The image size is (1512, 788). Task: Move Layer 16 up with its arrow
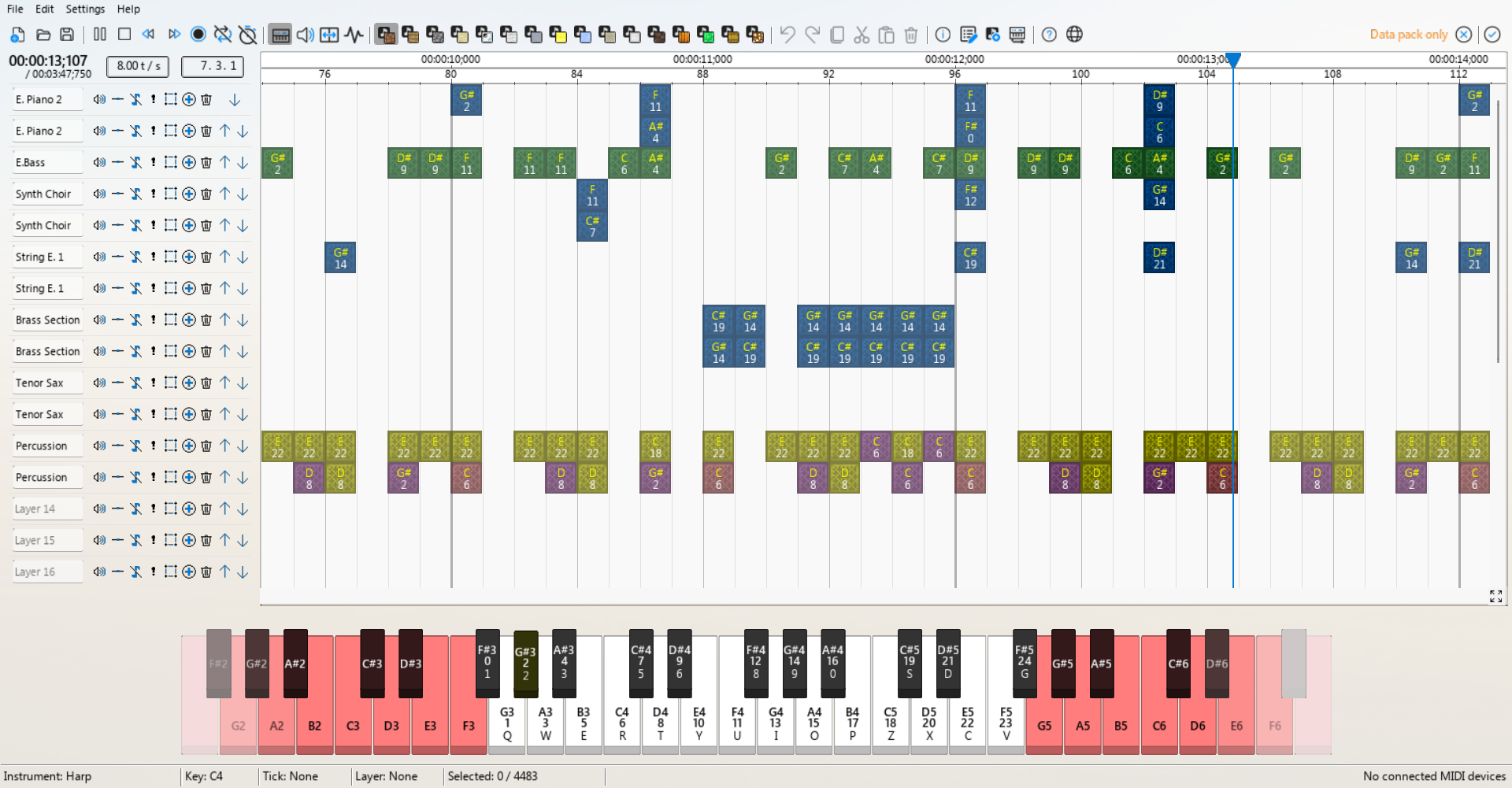point(224,572)
